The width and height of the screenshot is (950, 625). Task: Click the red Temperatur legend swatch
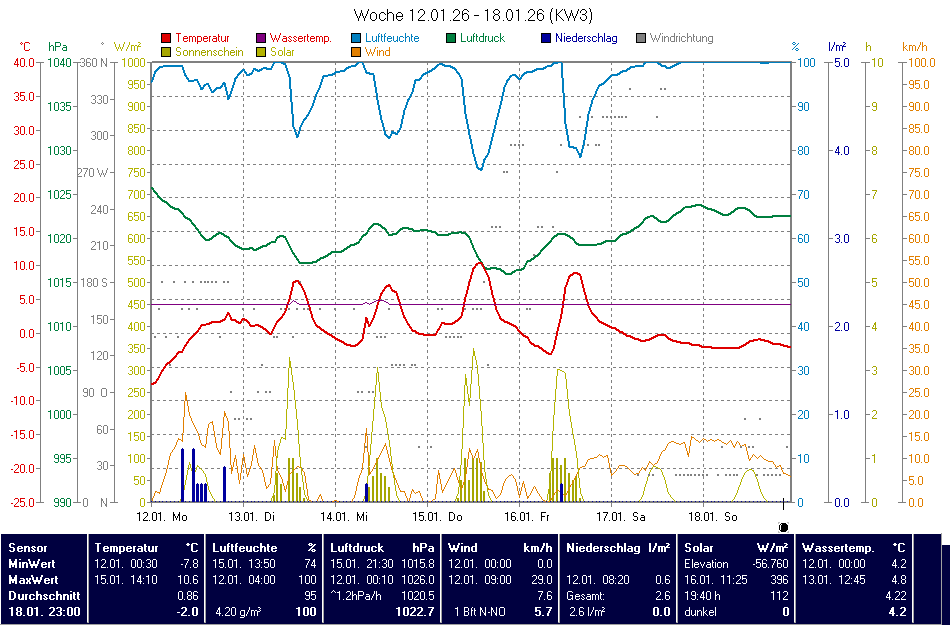click(166, 39)
